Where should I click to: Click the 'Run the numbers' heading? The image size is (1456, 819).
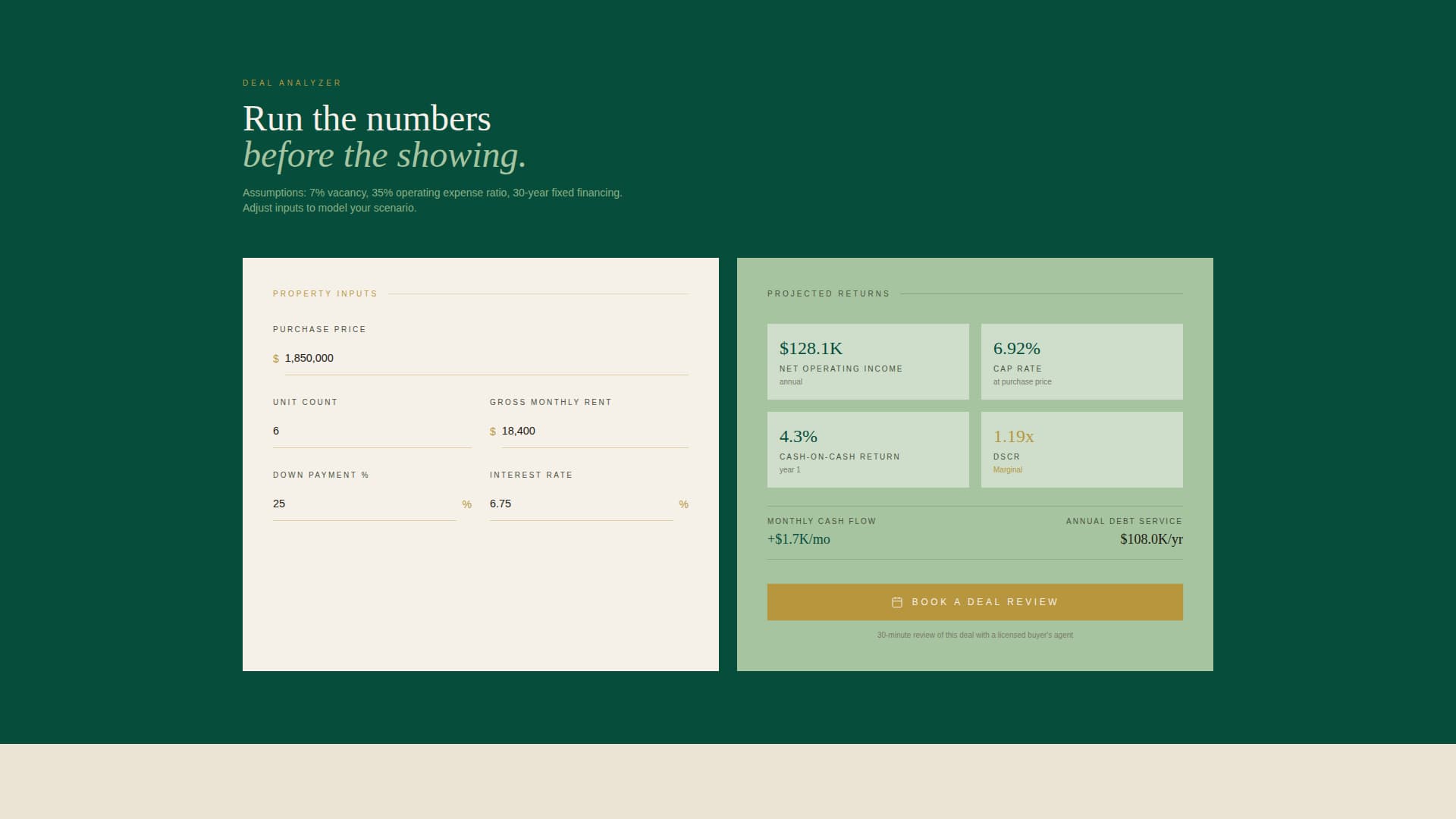(x=366, y=119)
